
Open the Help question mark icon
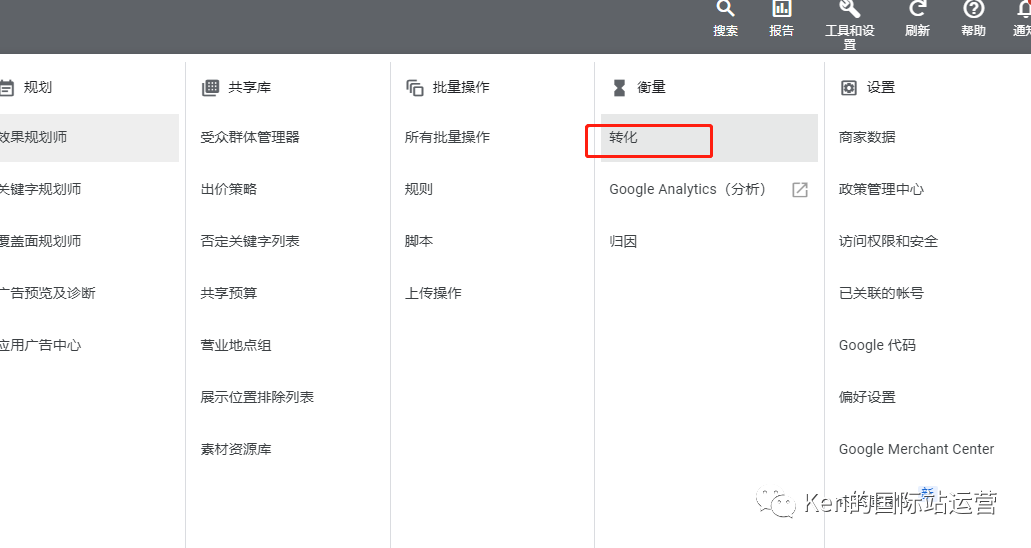coord(973,9)
